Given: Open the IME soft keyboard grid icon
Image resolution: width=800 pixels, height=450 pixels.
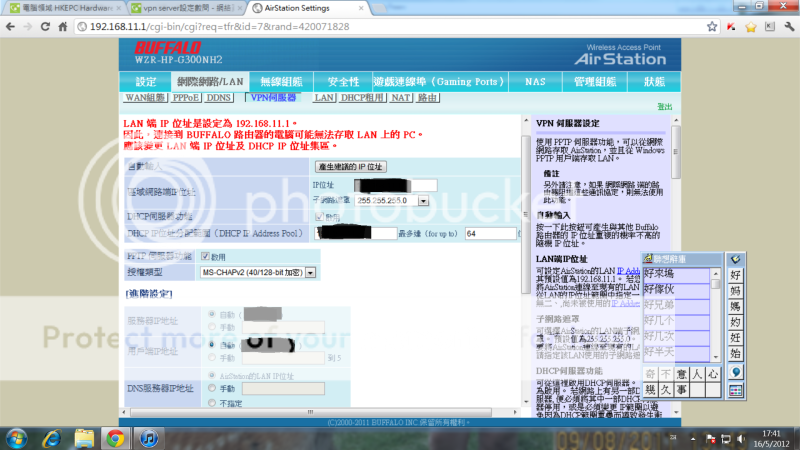Looking at the screenshot, I should coord(735,391).
